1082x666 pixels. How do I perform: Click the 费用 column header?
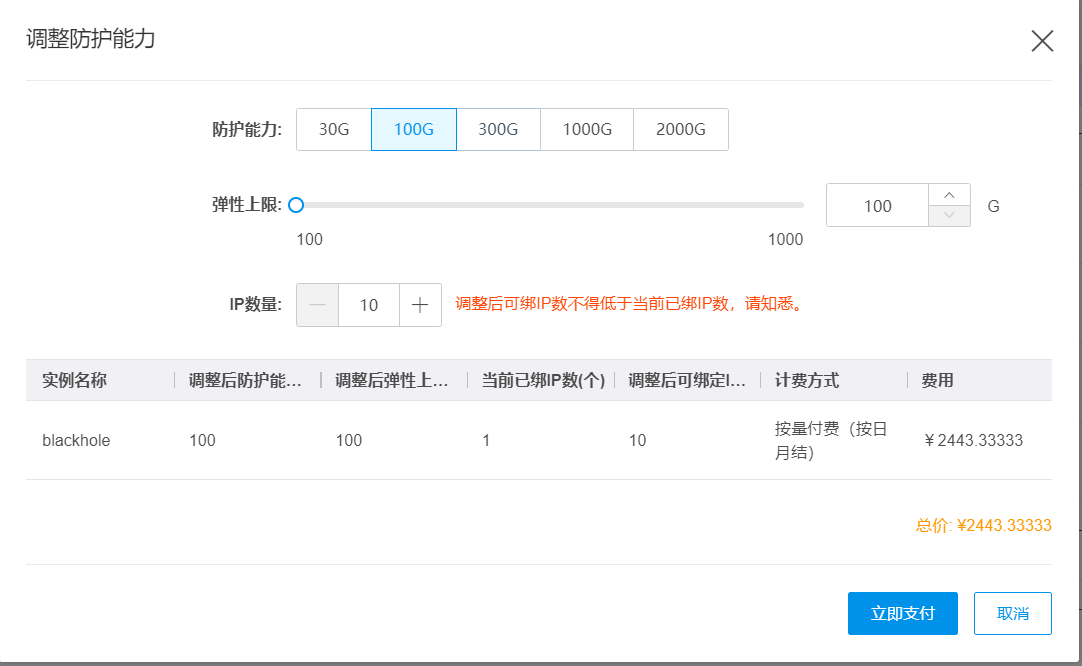click(x=937, y=381)
